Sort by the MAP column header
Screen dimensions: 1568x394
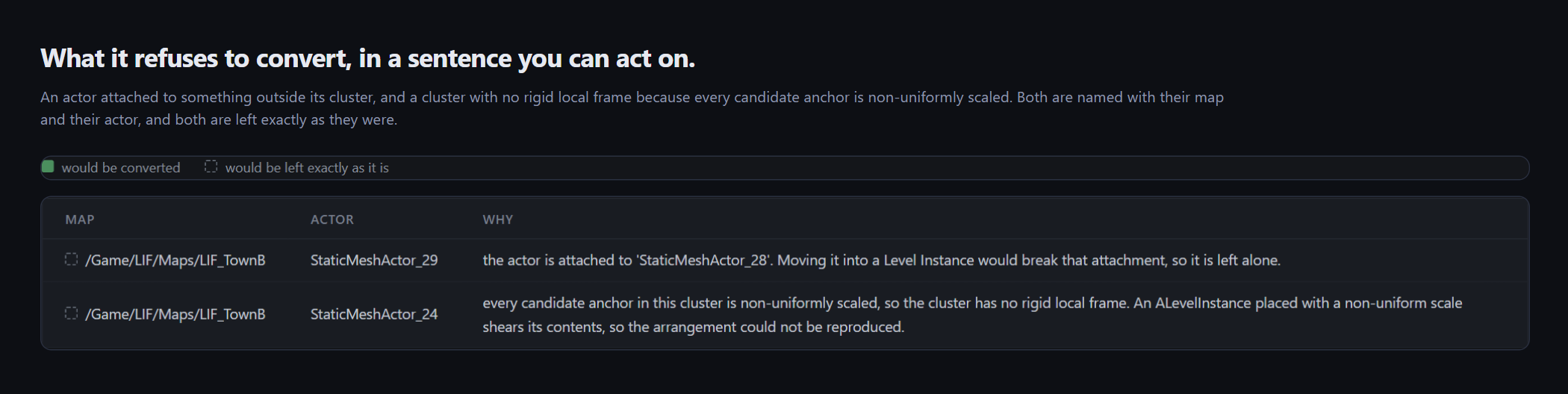click(x=80, y=219)
